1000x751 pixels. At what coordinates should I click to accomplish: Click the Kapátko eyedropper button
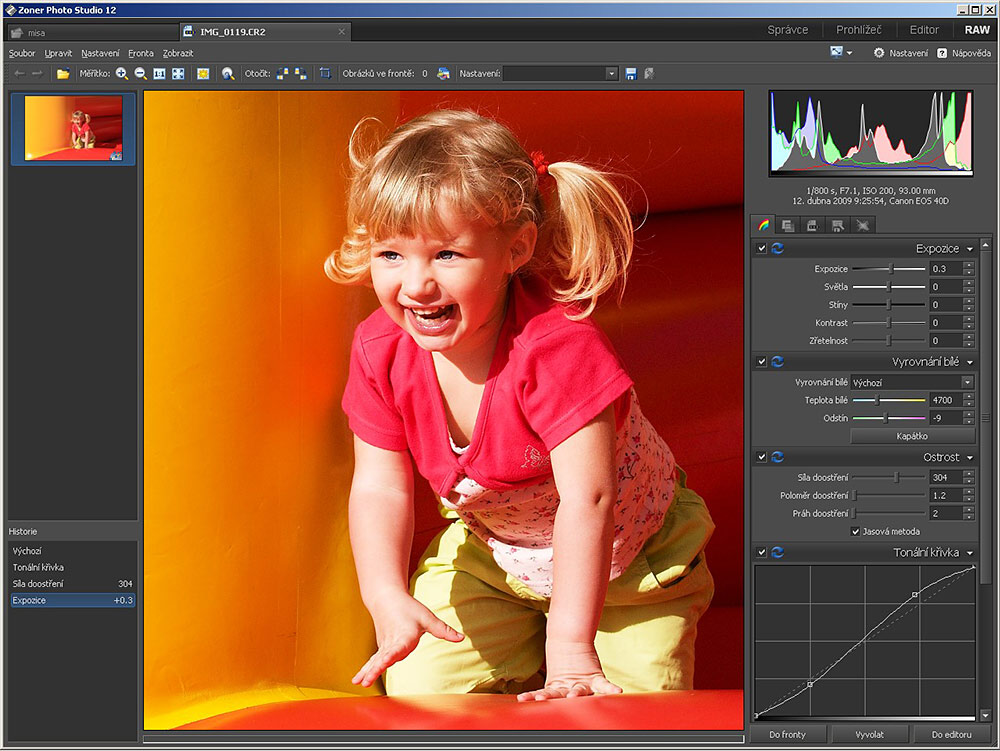coord(912,436)
